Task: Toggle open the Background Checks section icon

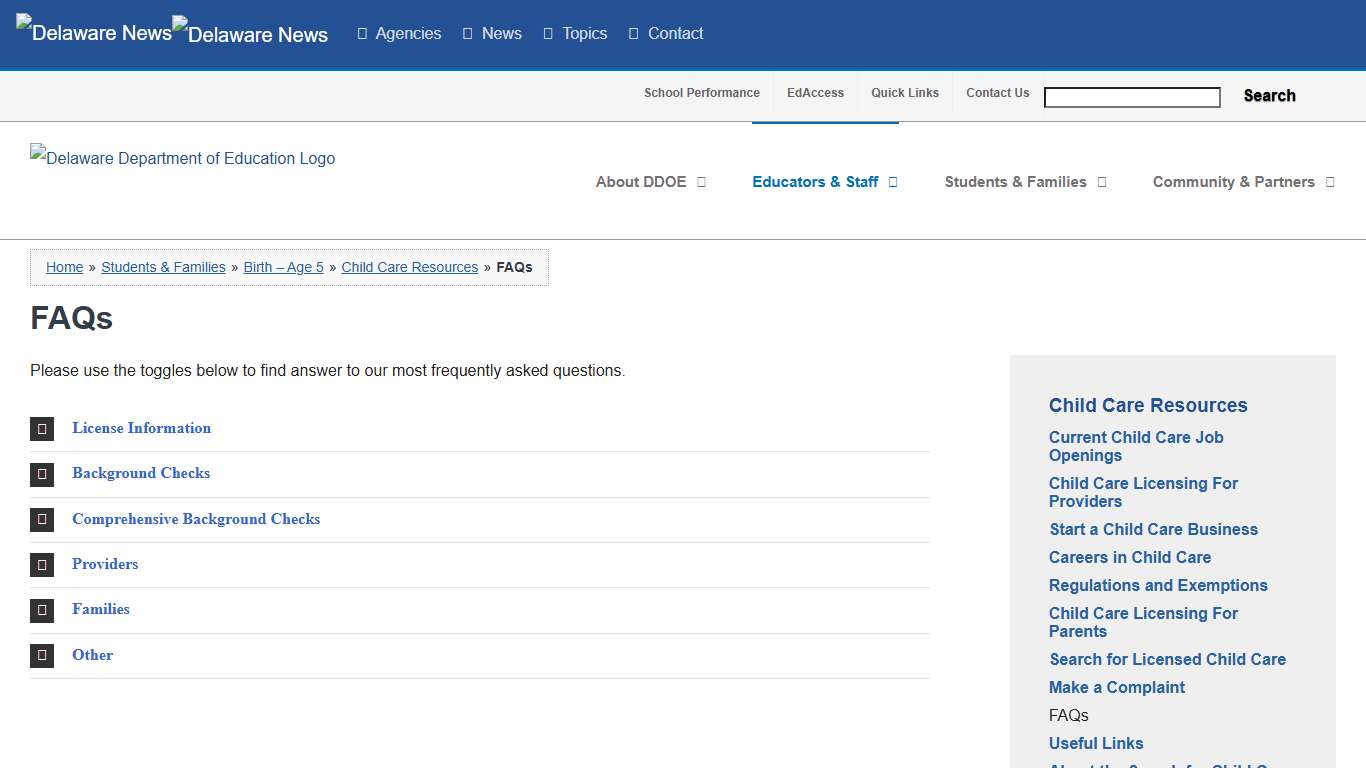Action: 42,474
